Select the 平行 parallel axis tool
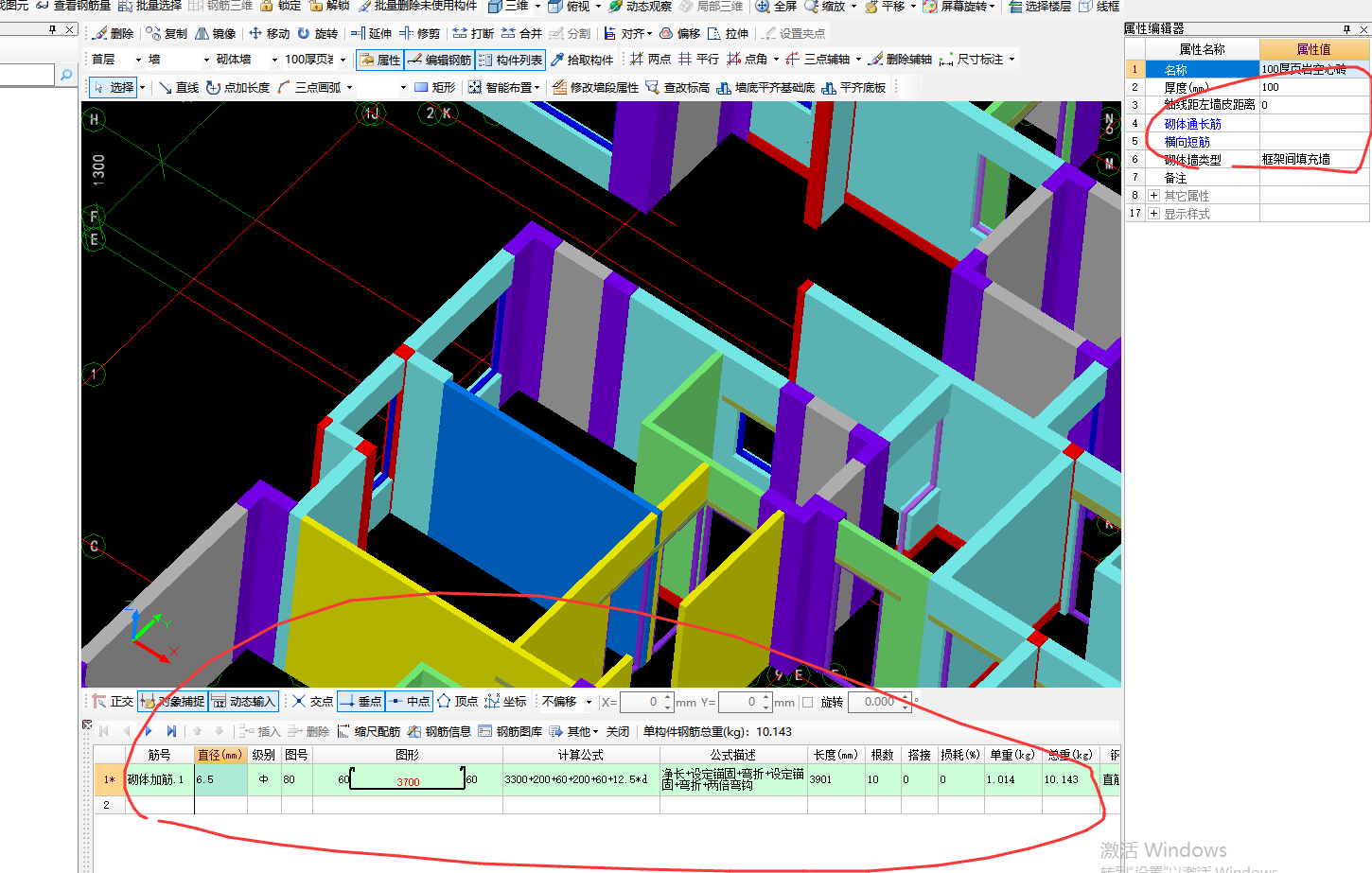This screenshot has height=873, width=1372. 698,59
